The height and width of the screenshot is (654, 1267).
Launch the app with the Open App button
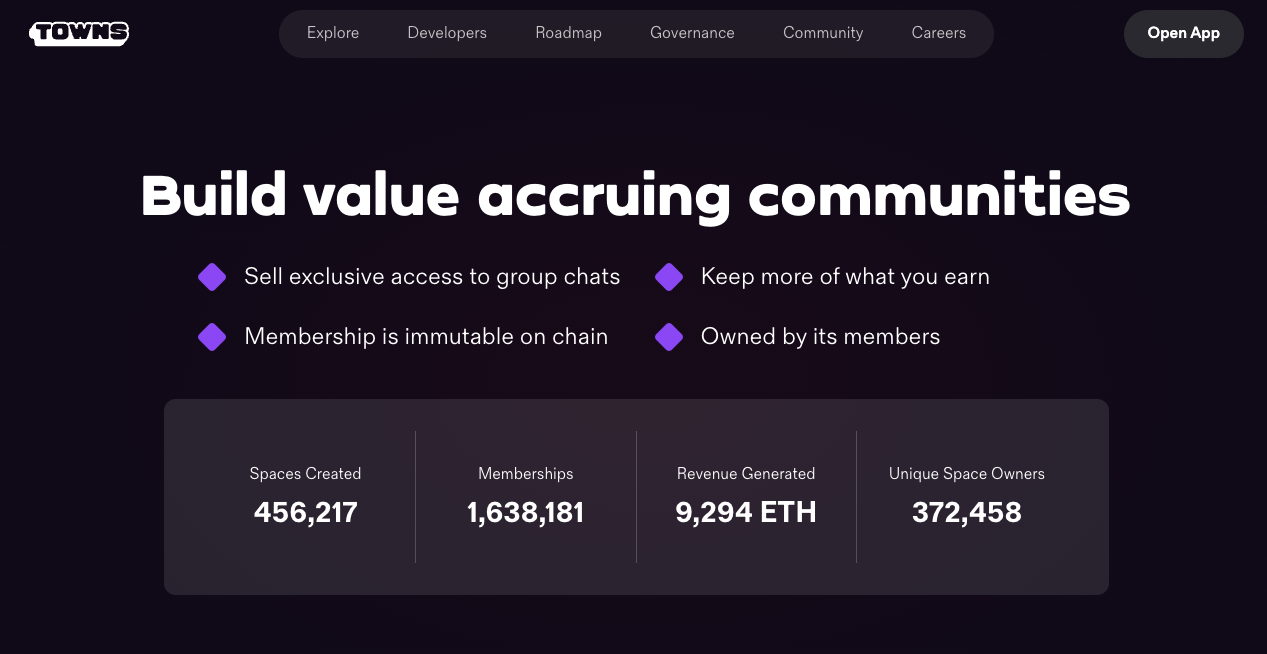tap(1183, 33)
